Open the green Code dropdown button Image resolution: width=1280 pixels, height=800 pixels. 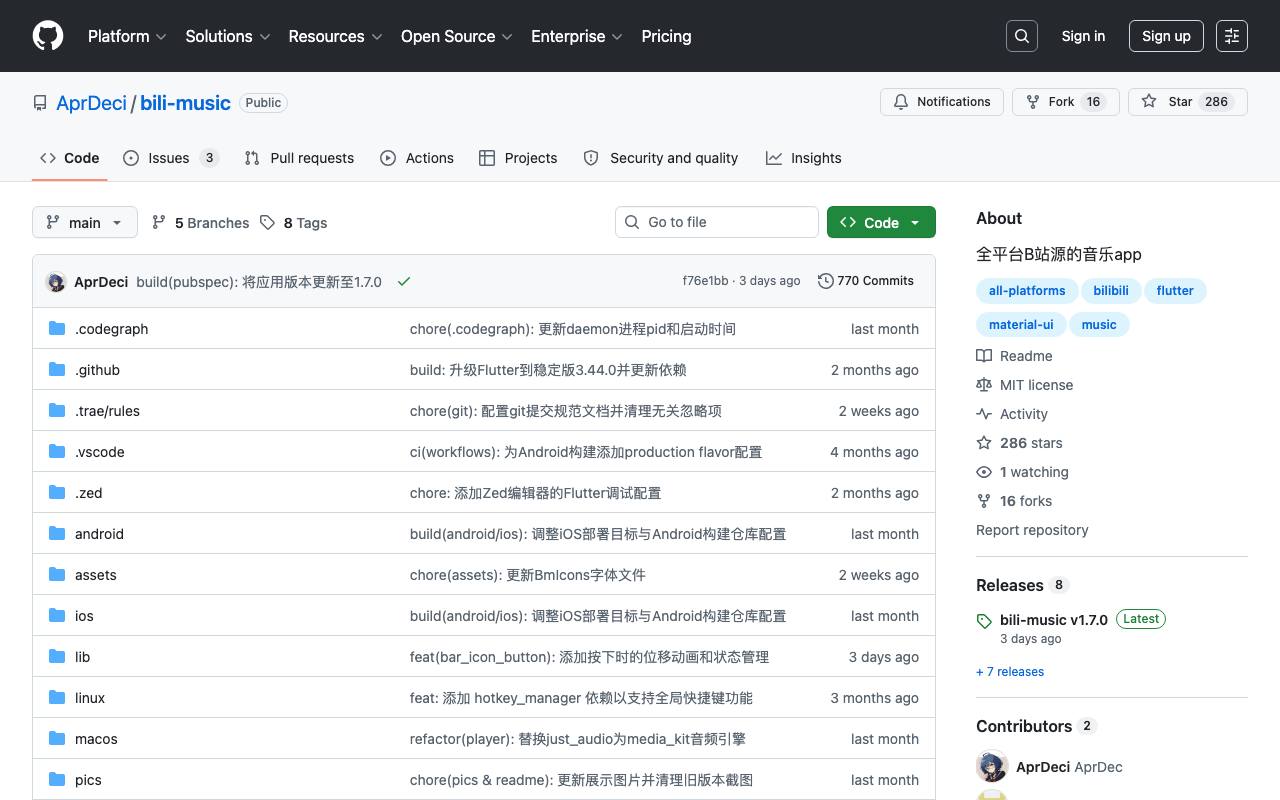(x=881, y=222)
